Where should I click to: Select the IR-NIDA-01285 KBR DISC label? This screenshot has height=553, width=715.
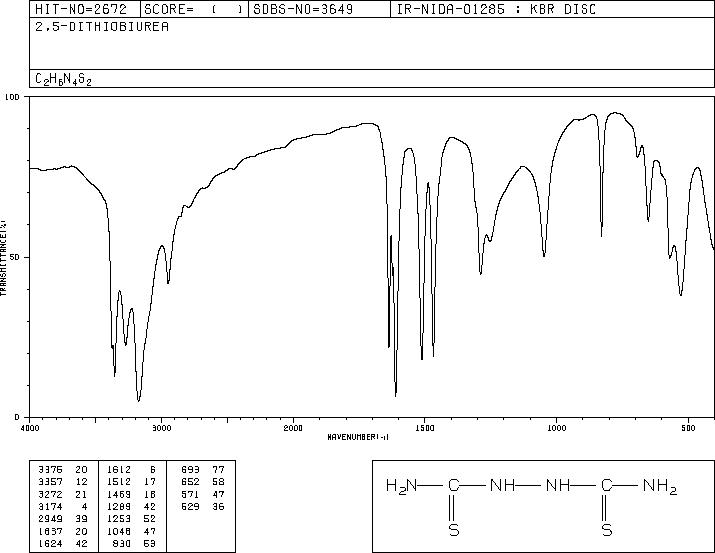click(496, 9)
